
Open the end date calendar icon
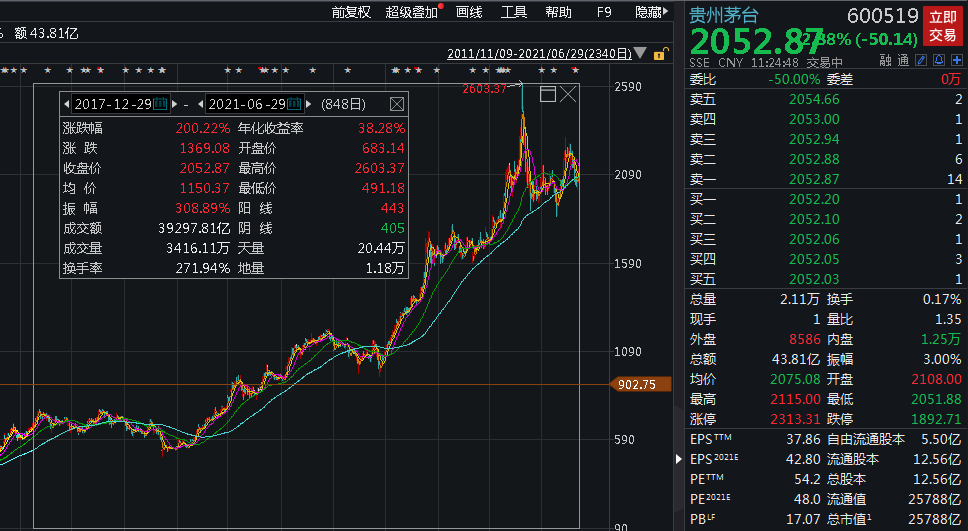294,104
